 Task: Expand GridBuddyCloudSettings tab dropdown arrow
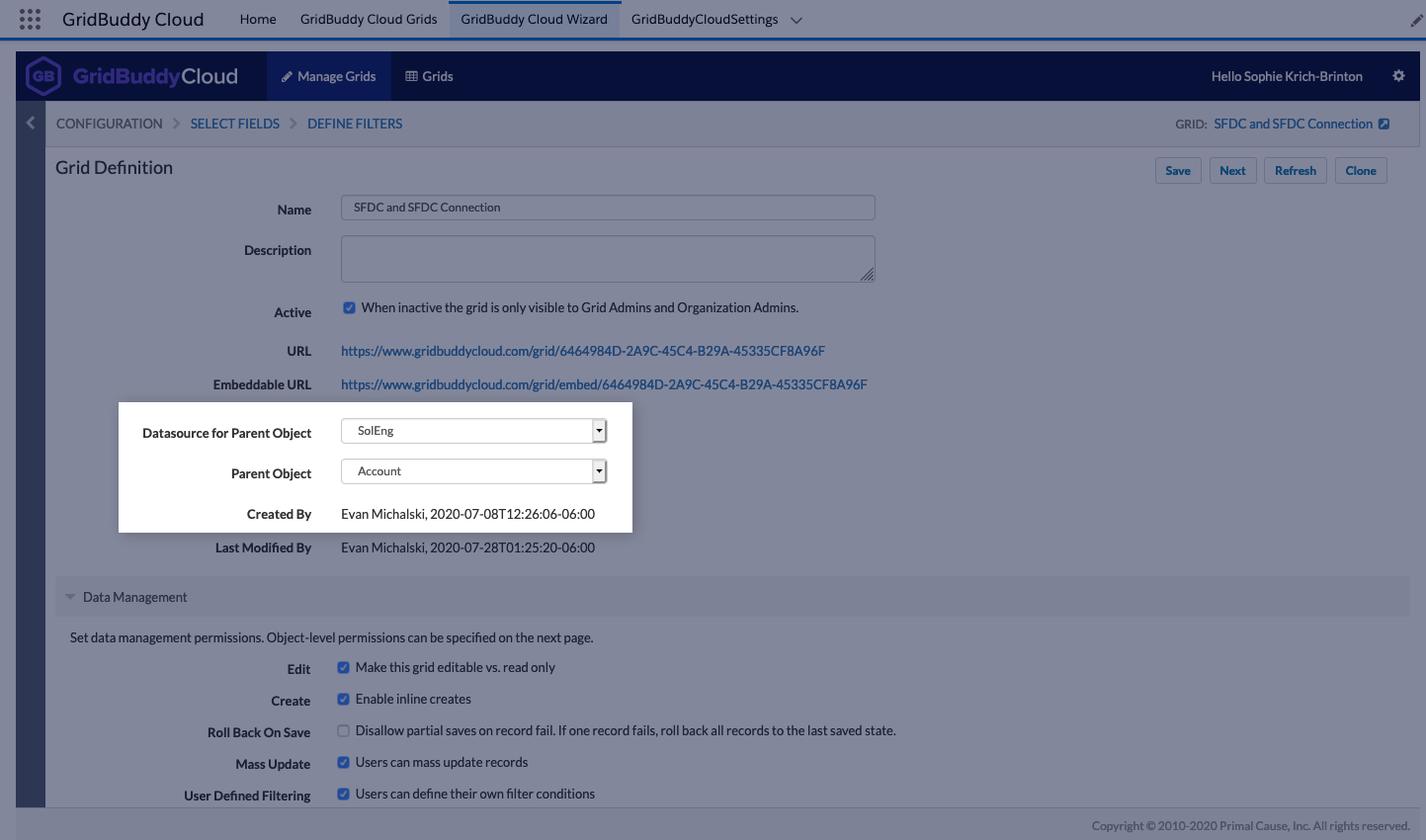tap(797, 20)
